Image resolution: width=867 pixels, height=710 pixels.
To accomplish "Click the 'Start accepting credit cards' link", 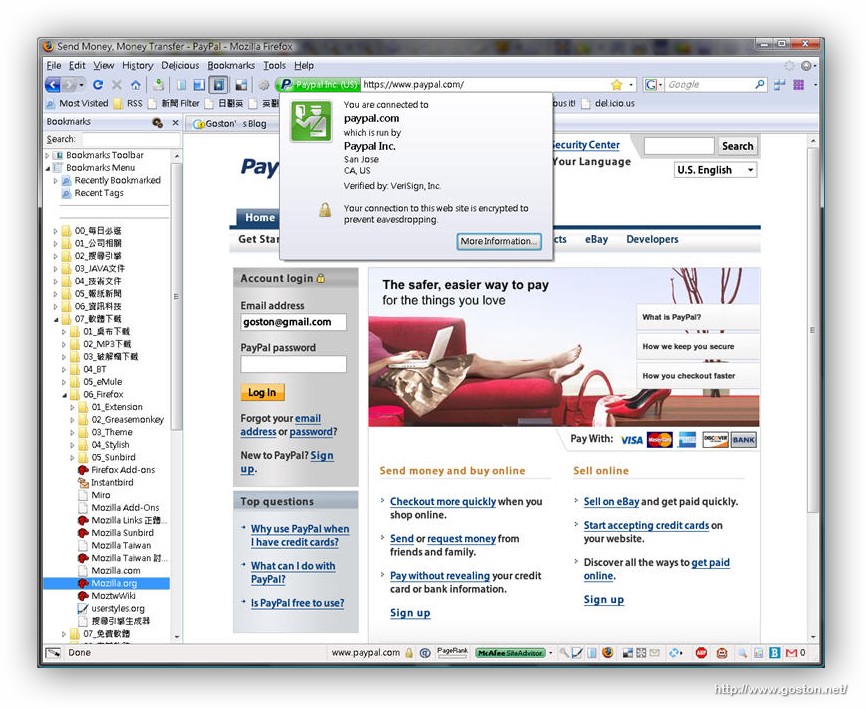I will [x=646, y=525].
